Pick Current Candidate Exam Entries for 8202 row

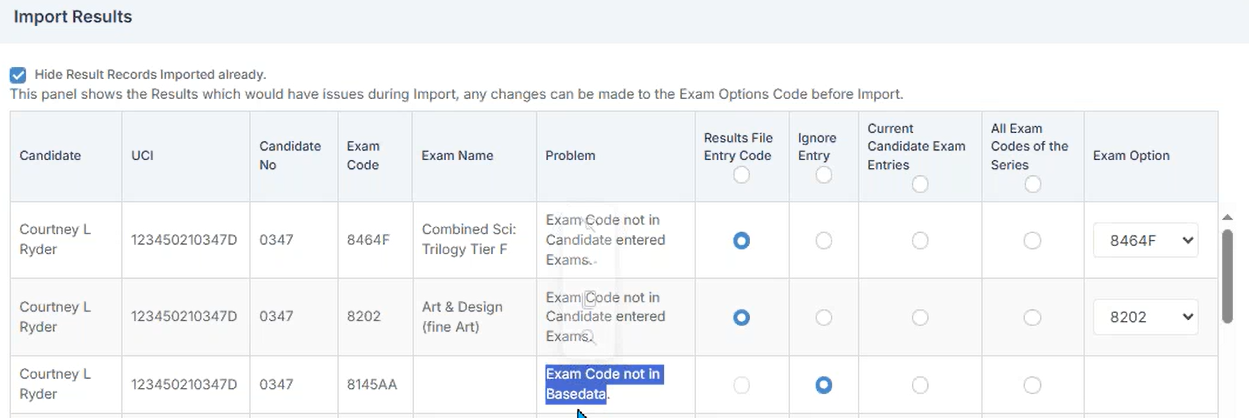920,317
